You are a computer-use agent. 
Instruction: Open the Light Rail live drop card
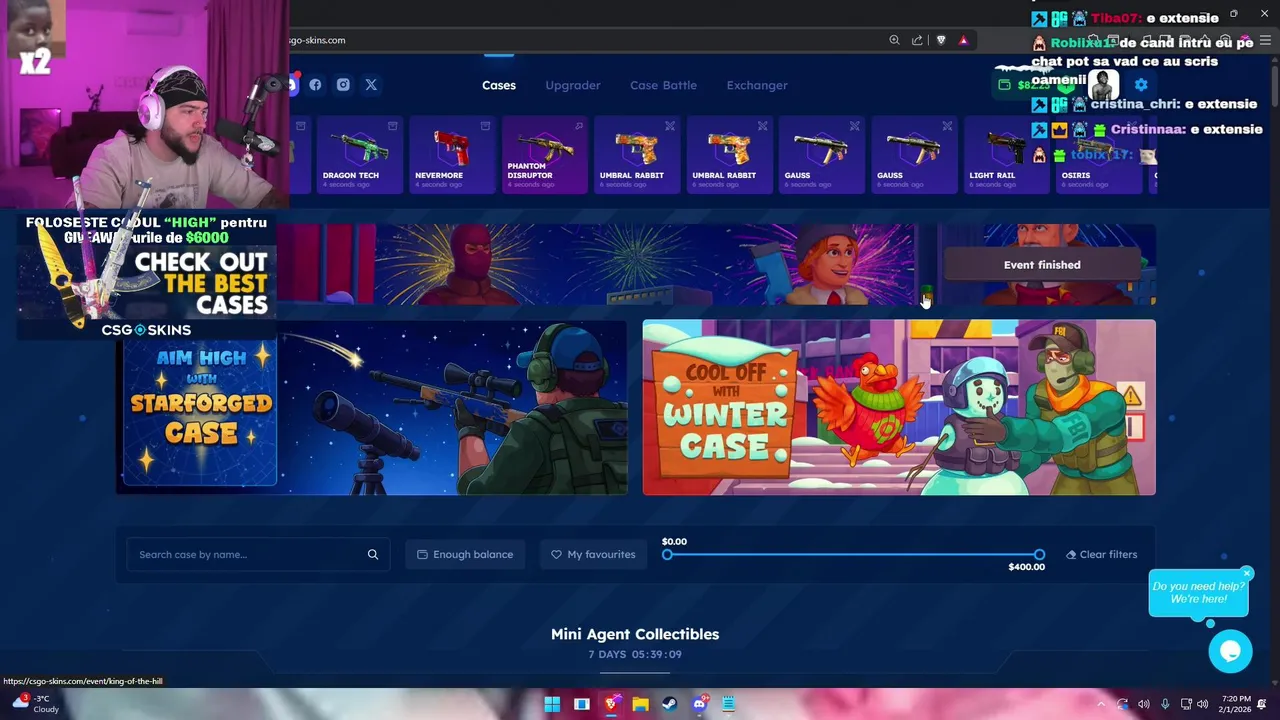tap(1007, 155)
